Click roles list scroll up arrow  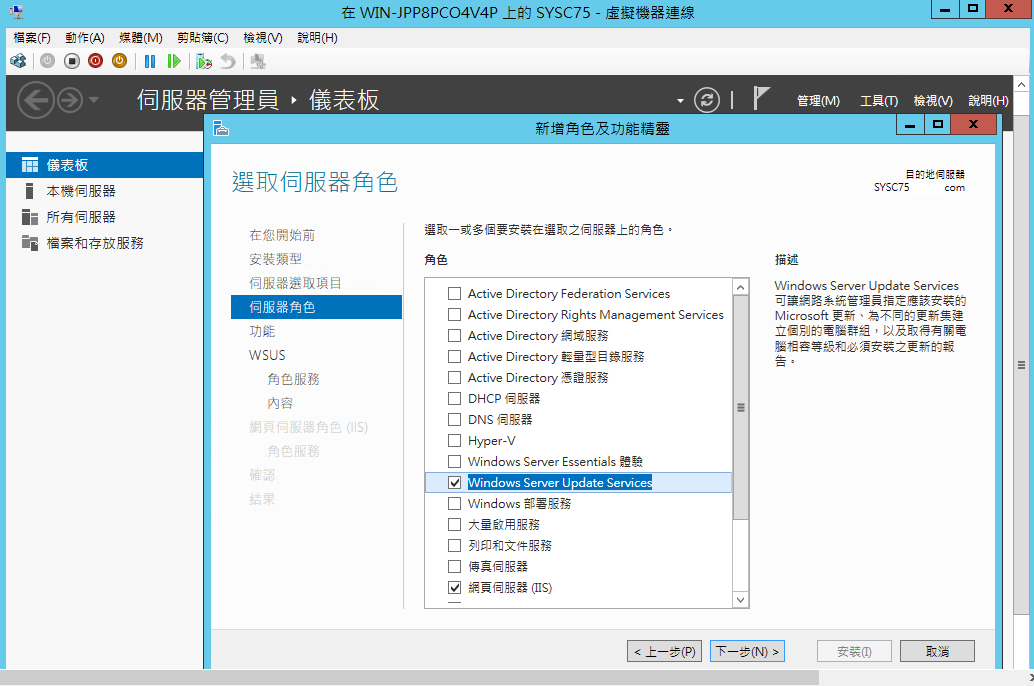[741, 288]
